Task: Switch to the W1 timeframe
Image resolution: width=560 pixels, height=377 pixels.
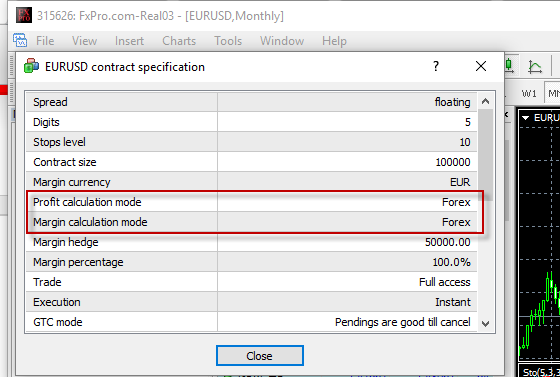Action: tap(529, 94)
